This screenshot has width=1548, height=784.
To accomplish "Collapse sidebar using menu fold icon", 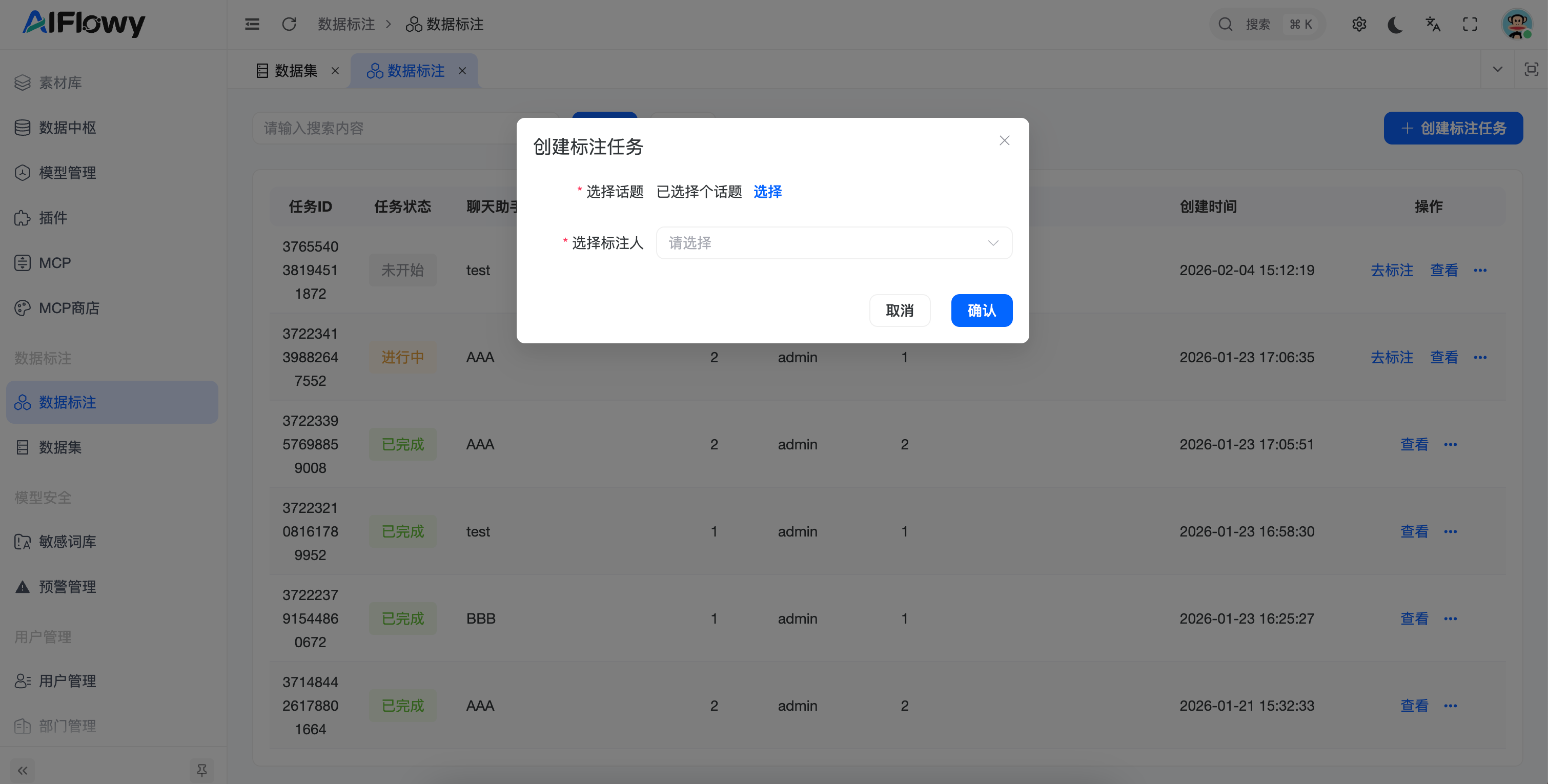I will click(252, 25).
